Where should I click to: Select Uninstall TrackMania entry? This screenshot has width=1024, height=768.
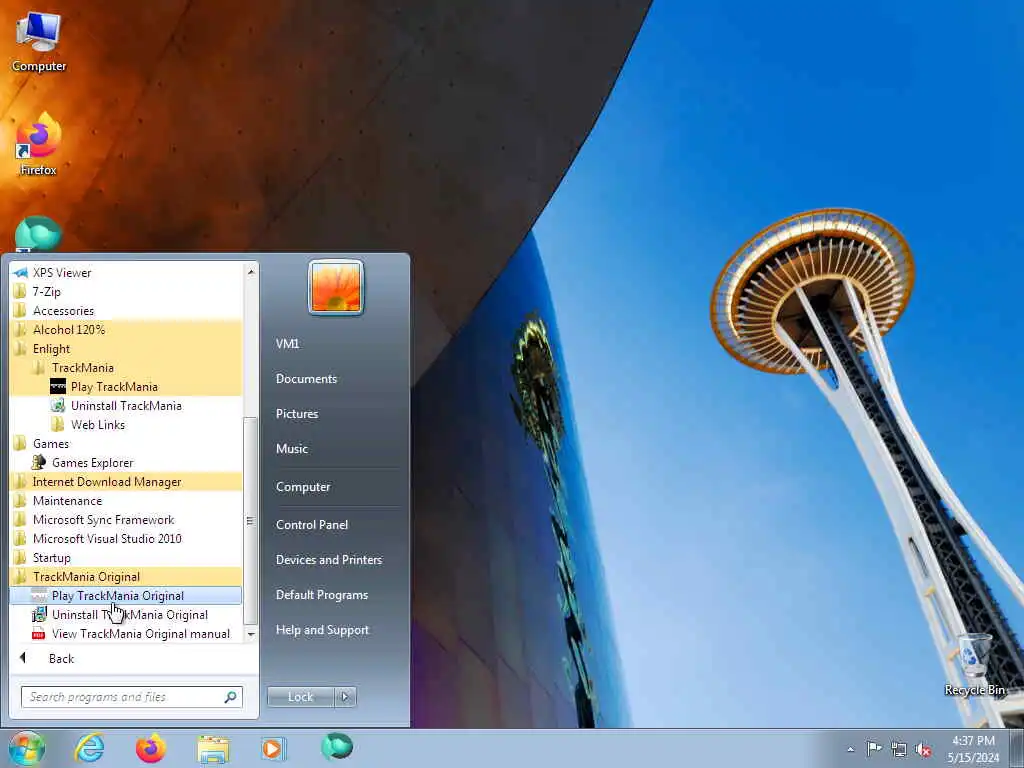coord(127,406)
